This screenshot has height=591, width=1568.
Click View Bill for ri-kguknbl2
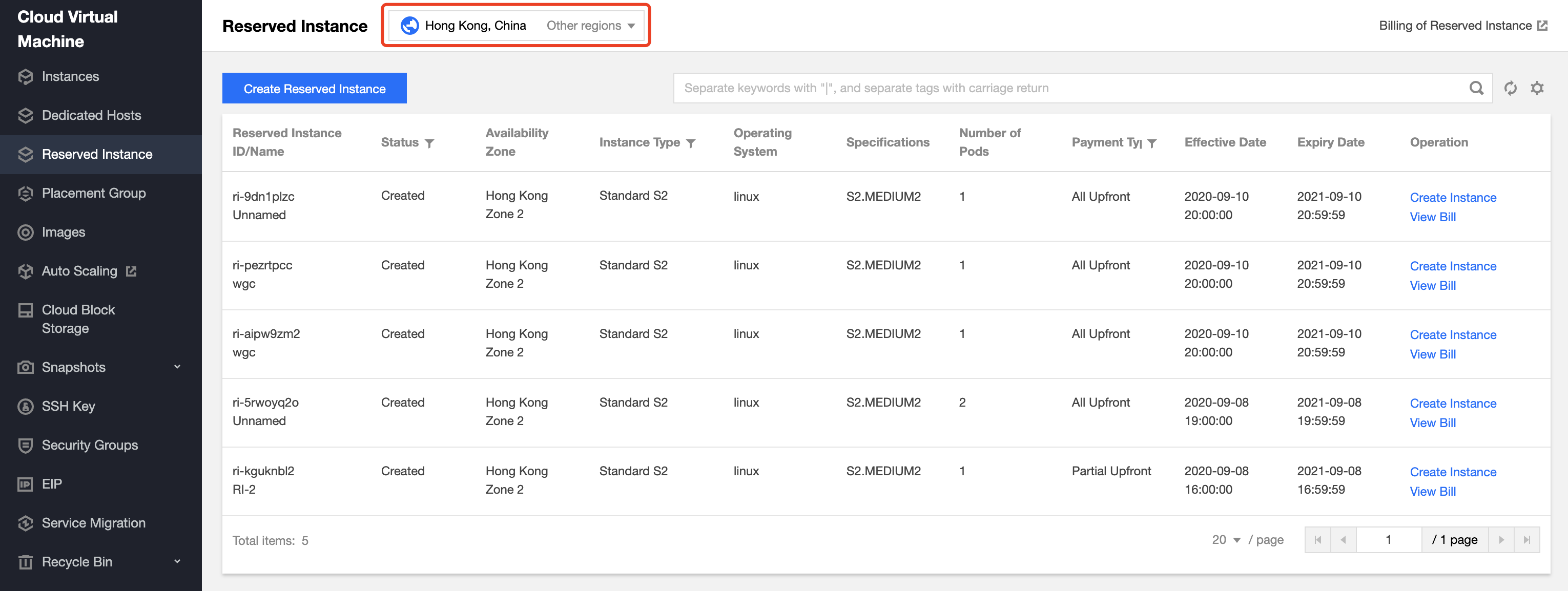pyautogui.click(x=1432, y=491)
